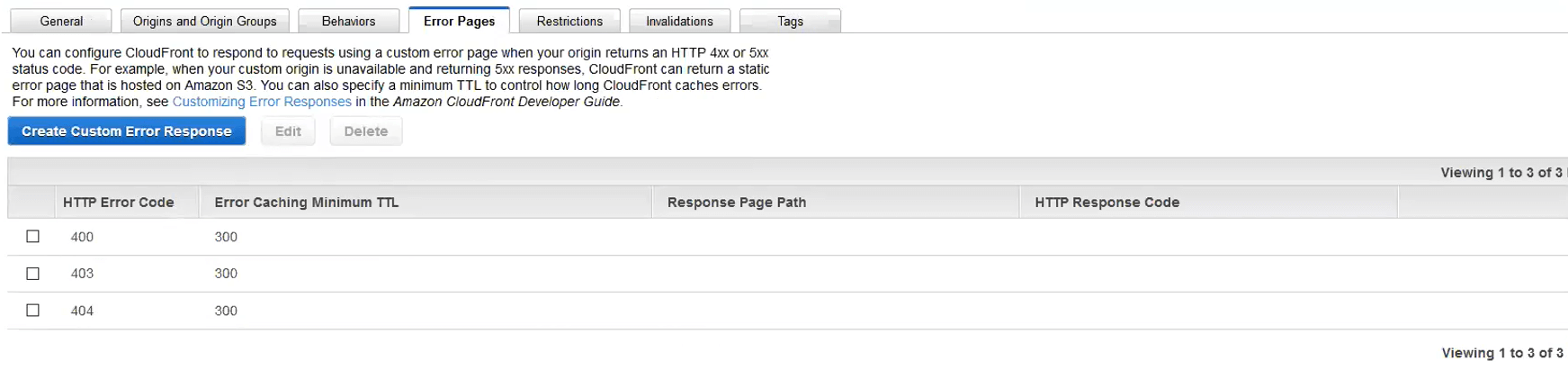Click the Response Page Path column header
Image resolution: width=1568 pixels, height=370 pixels.
pyautogui.click(x=736, y=203)
